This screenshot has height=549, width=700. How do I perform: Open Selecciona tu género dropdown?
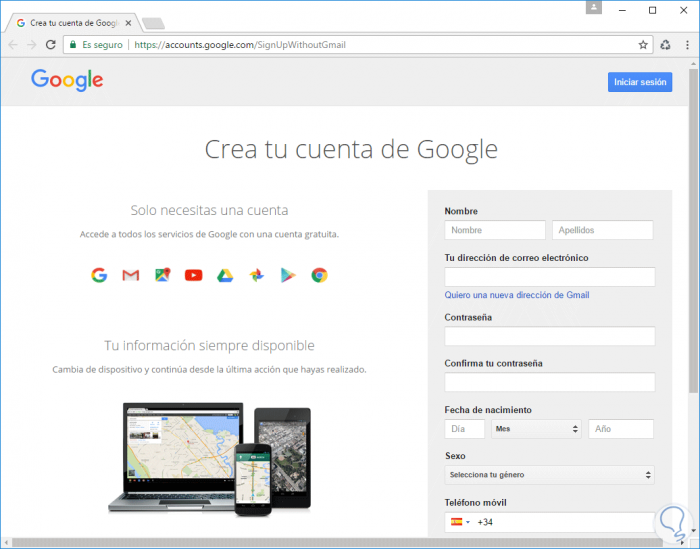coord(550,475)
